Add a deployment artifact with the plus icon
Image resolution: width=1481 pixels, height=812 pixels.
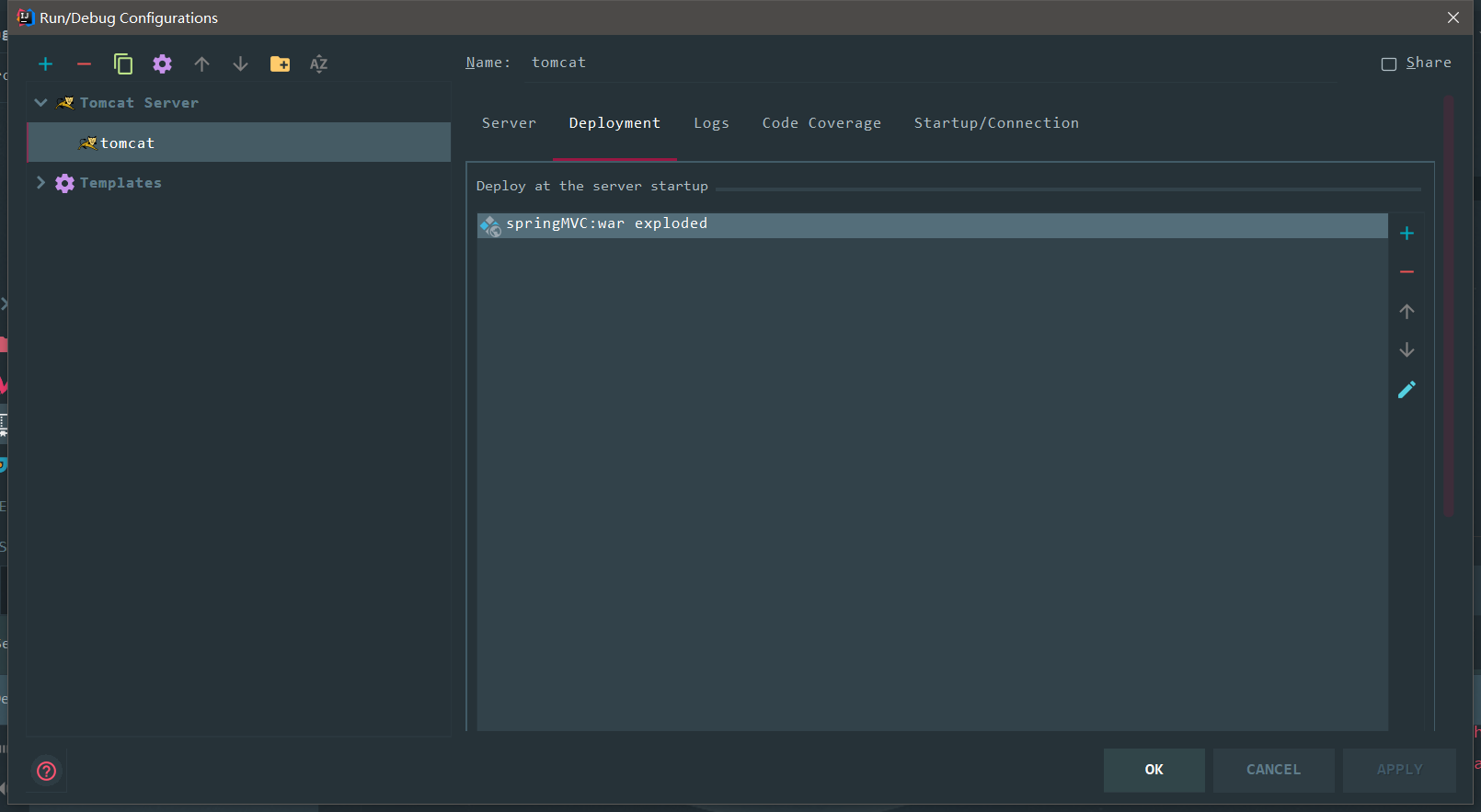[x=1406, y=234]
